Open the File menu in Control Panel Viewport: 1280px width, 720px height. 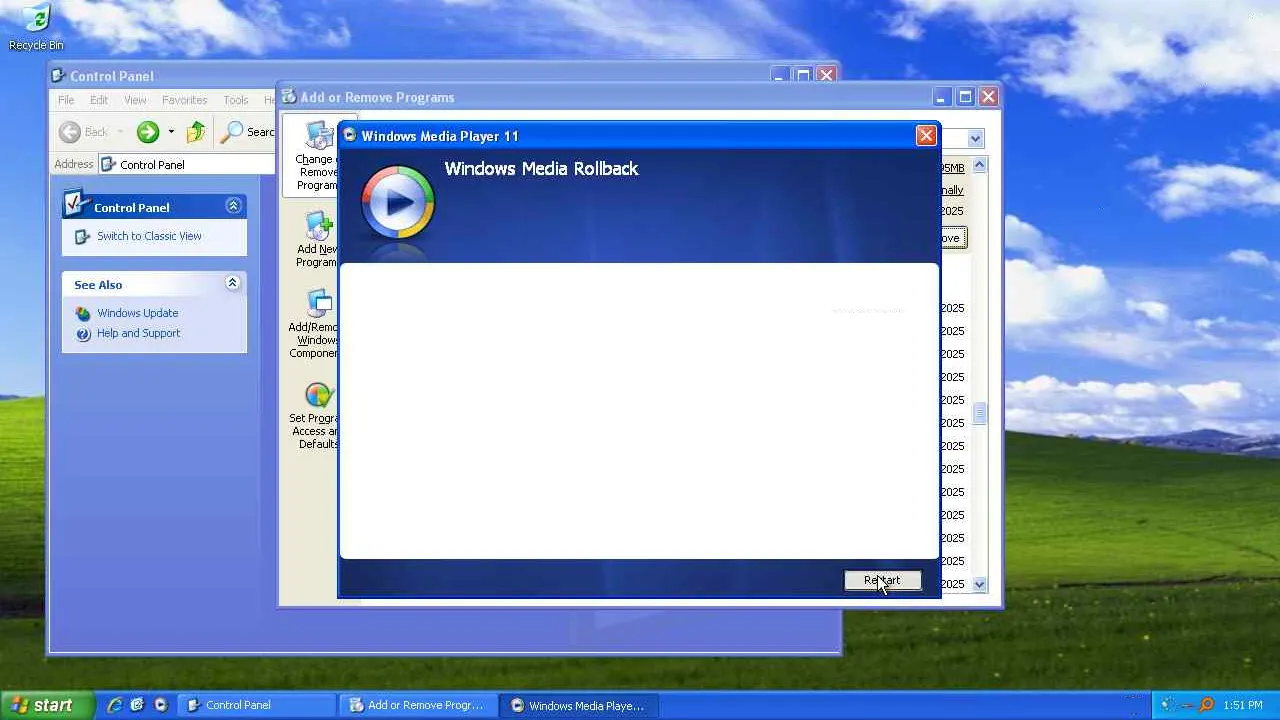(x=66, y=100)
